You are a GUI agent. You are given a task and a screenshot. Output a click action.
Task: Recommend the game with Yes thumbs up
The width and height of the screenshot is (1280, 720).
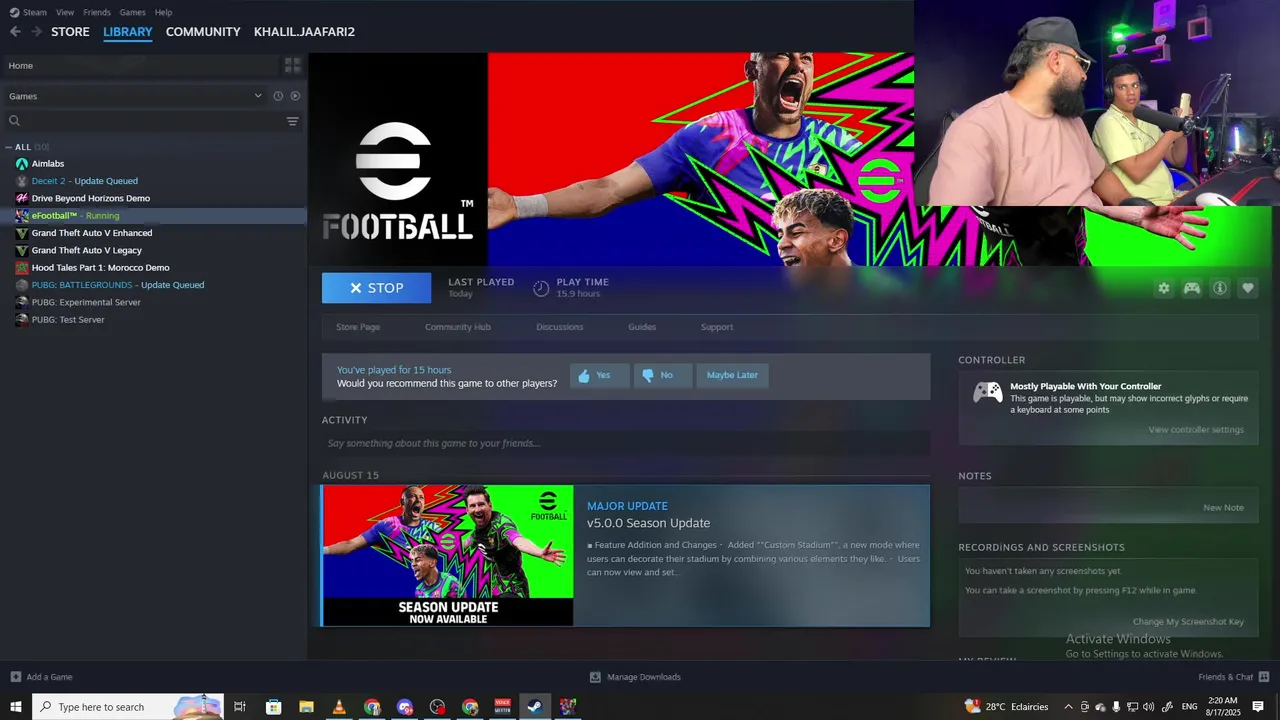599,375
